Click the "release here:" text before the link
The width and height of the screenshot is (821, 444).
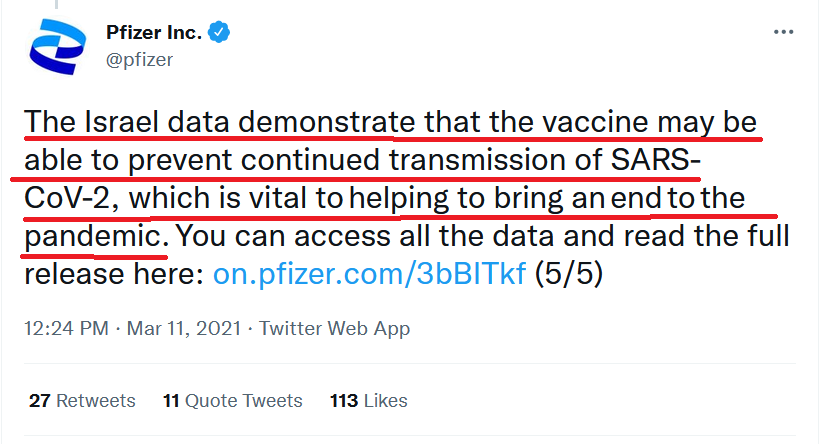coord(114,273)
